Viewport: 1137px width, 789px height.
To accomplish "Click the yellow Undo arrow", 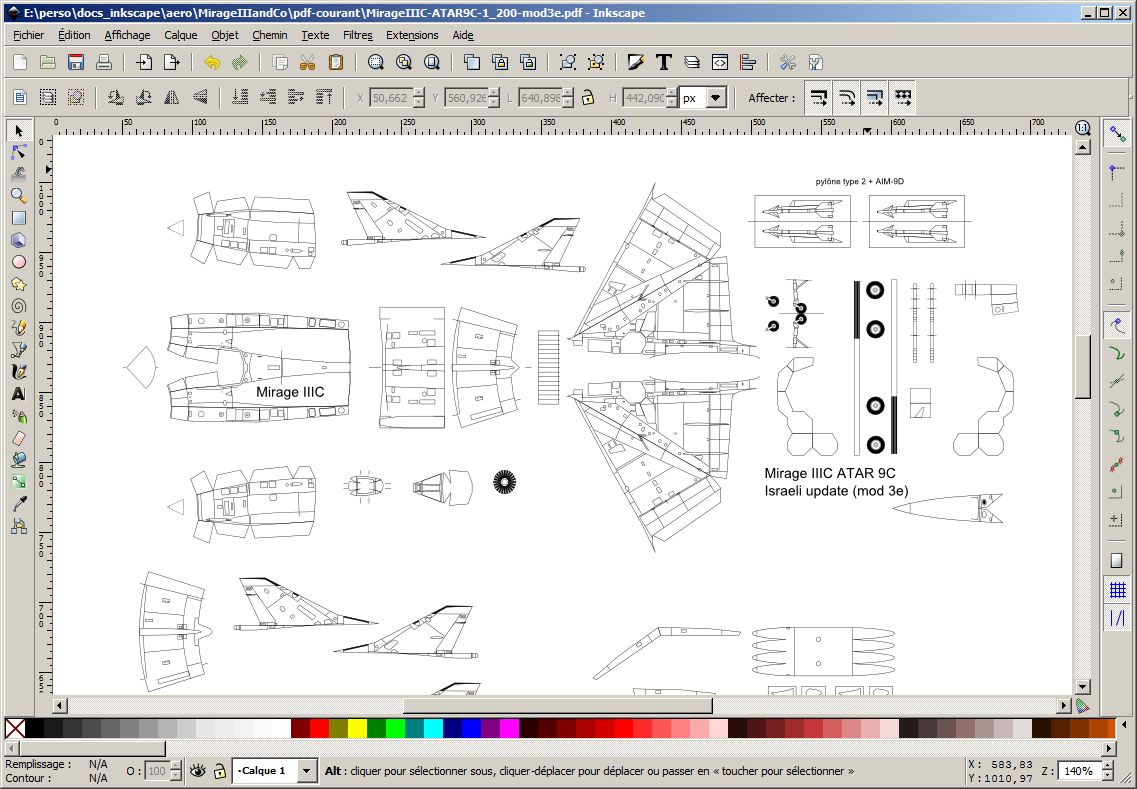I will point(211,62).
